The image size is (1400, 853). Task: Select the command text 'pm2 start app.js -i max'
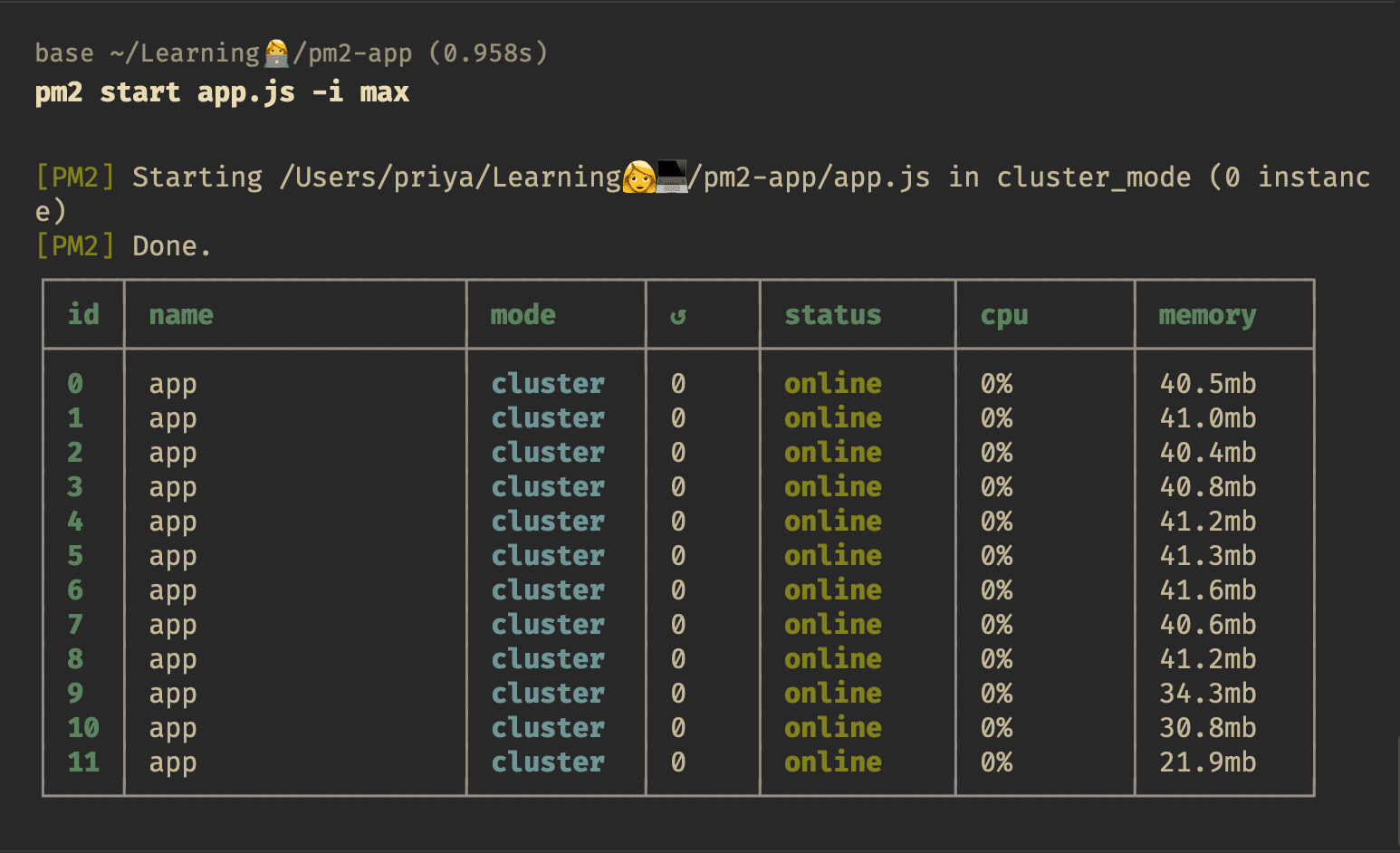click(222, 92)
